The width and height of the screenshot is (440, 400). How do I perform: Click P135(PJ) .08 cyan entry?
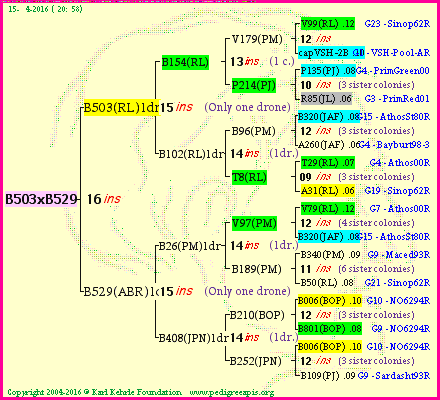(328, 71)
